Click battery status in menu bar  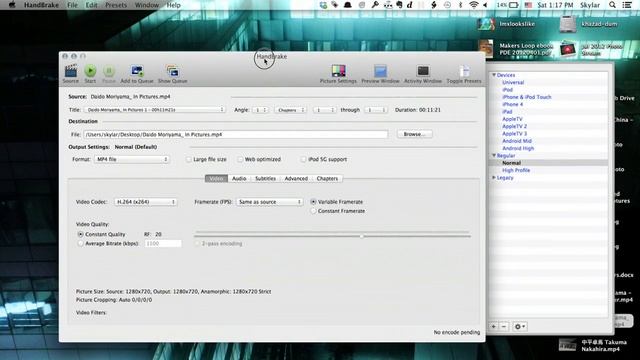tap(507, 5)
